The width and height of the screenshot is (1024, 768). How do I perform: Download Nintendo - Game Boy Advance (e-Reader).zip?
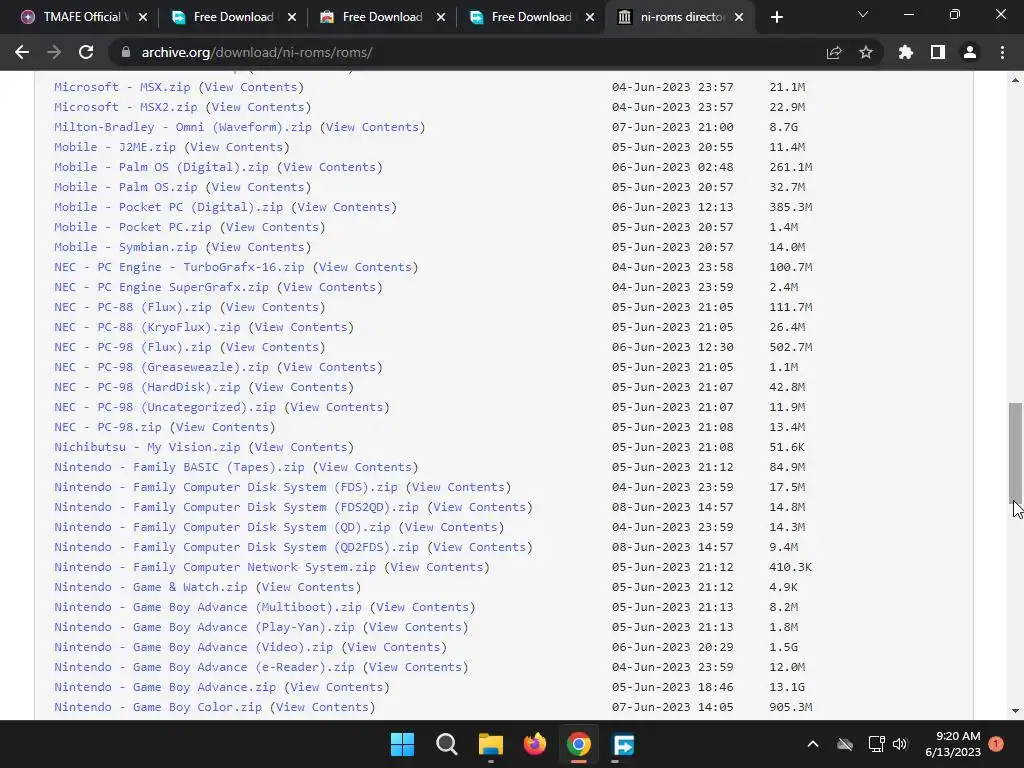click(x=204, y=667)
